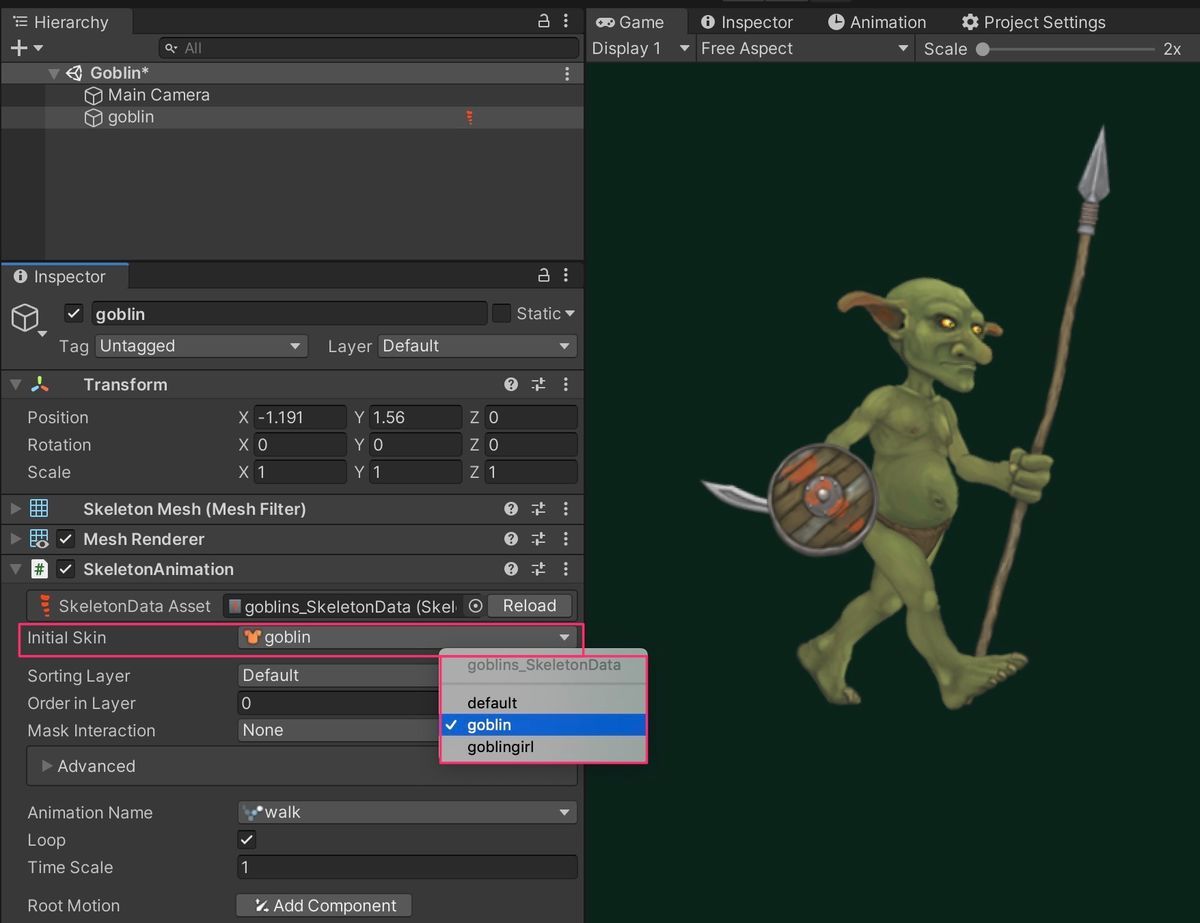
Task: Select goblingirl from the Initial Skin dropdown
Action: point(501,746)
